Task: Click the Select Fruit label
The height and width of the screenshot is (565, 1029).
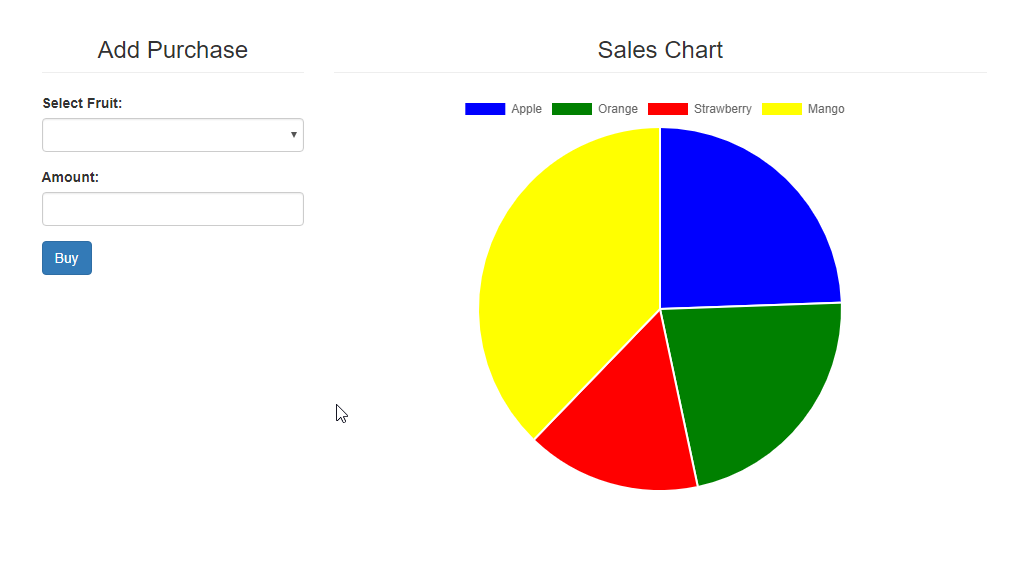Action: [x=82, y=103]
